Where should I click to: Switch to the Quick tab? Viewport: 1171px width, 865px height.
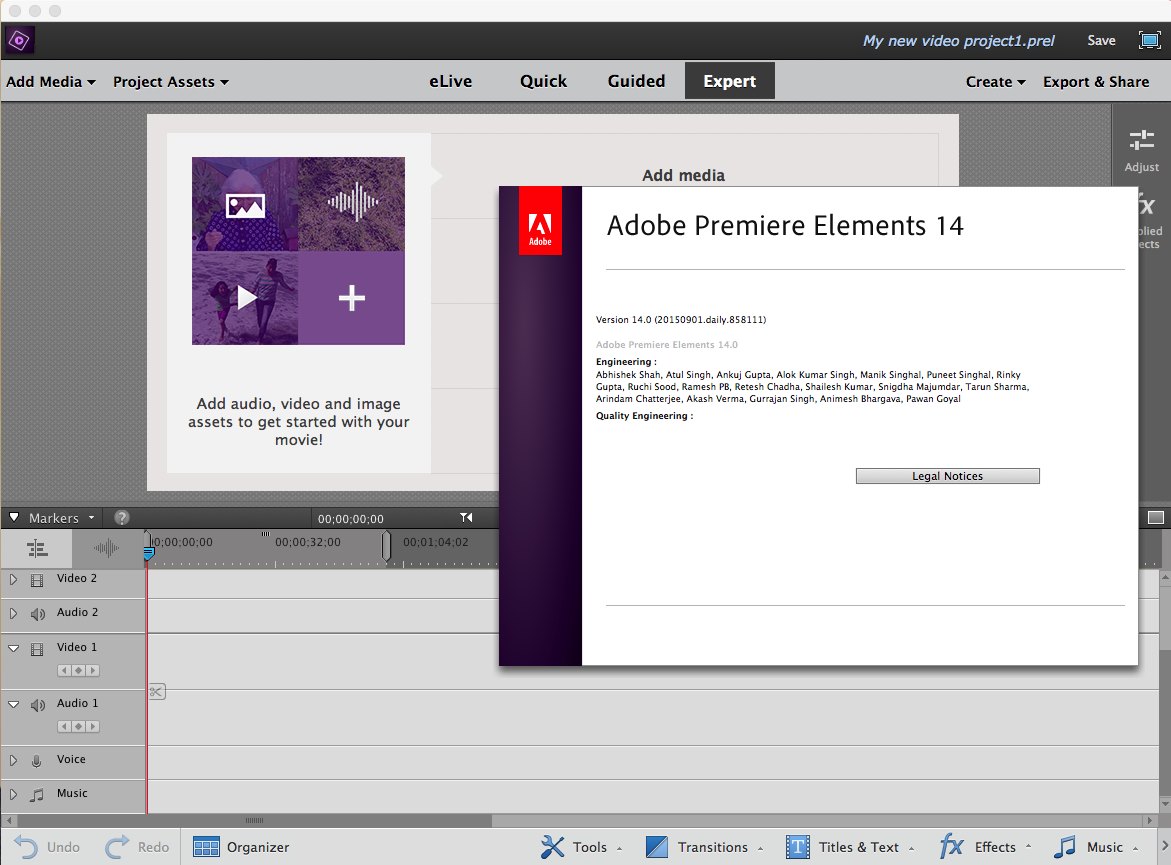[543, 81]
